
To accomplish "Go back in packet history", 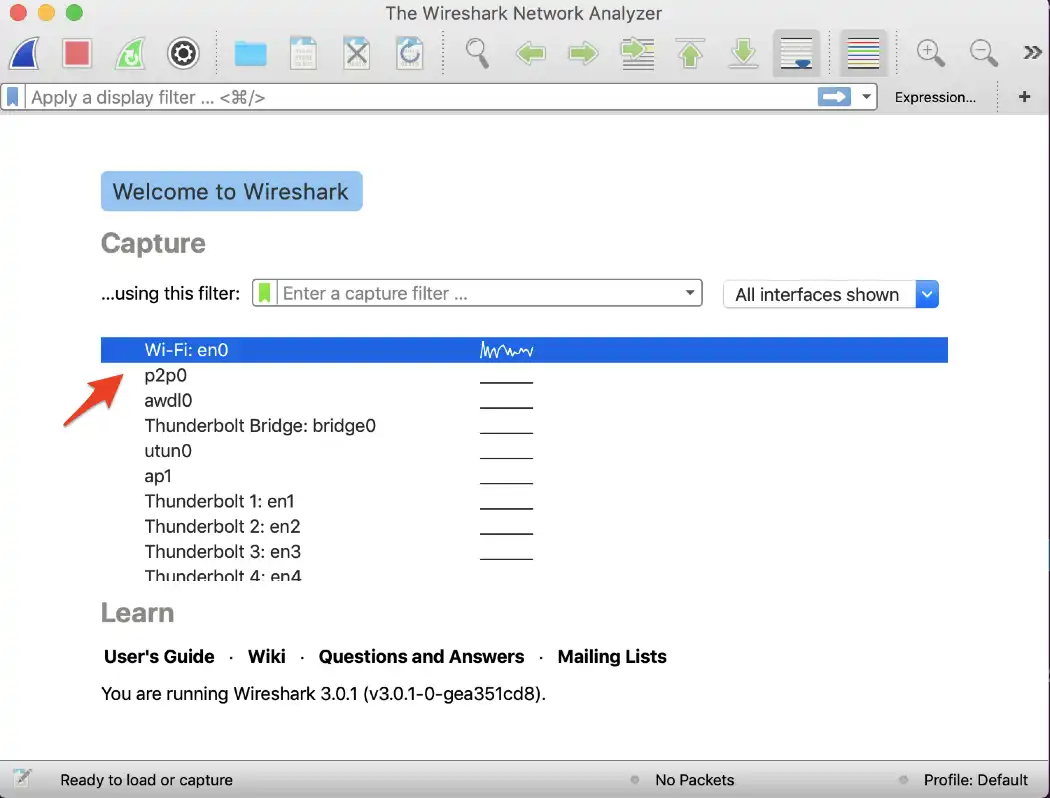I will 530,54.
